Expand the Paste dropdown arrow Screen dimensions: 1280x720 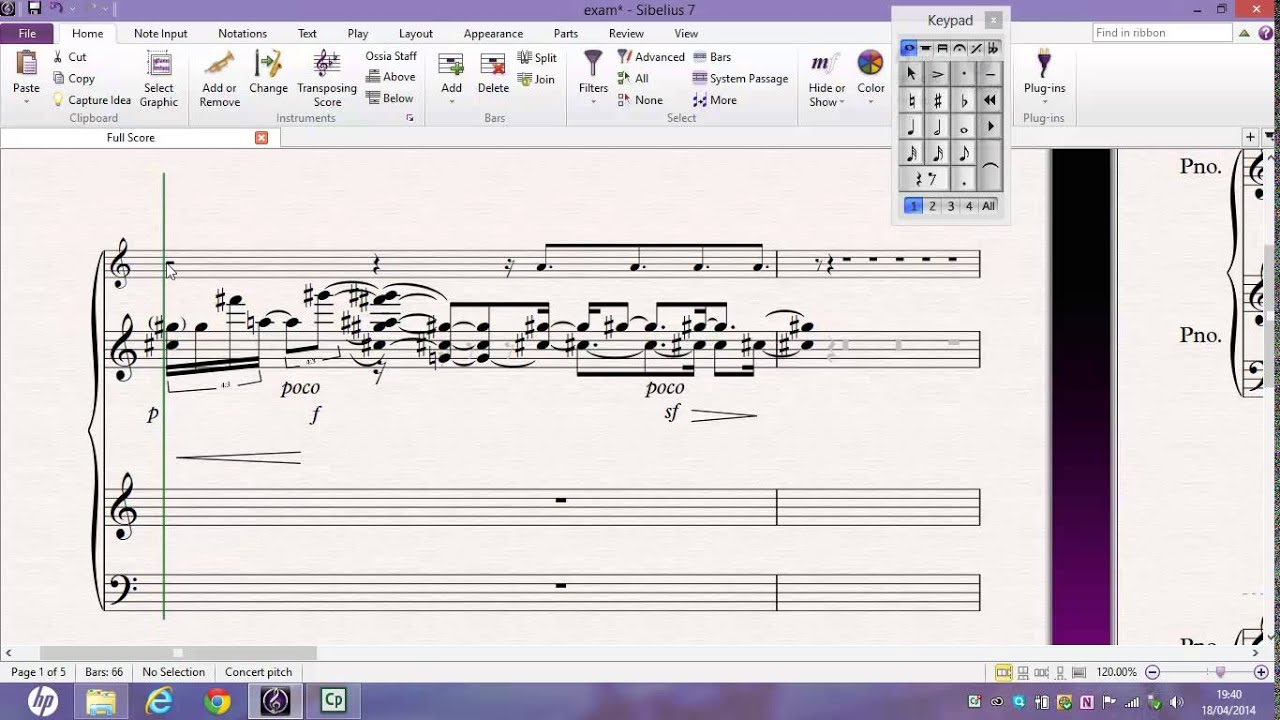point(26,102)
